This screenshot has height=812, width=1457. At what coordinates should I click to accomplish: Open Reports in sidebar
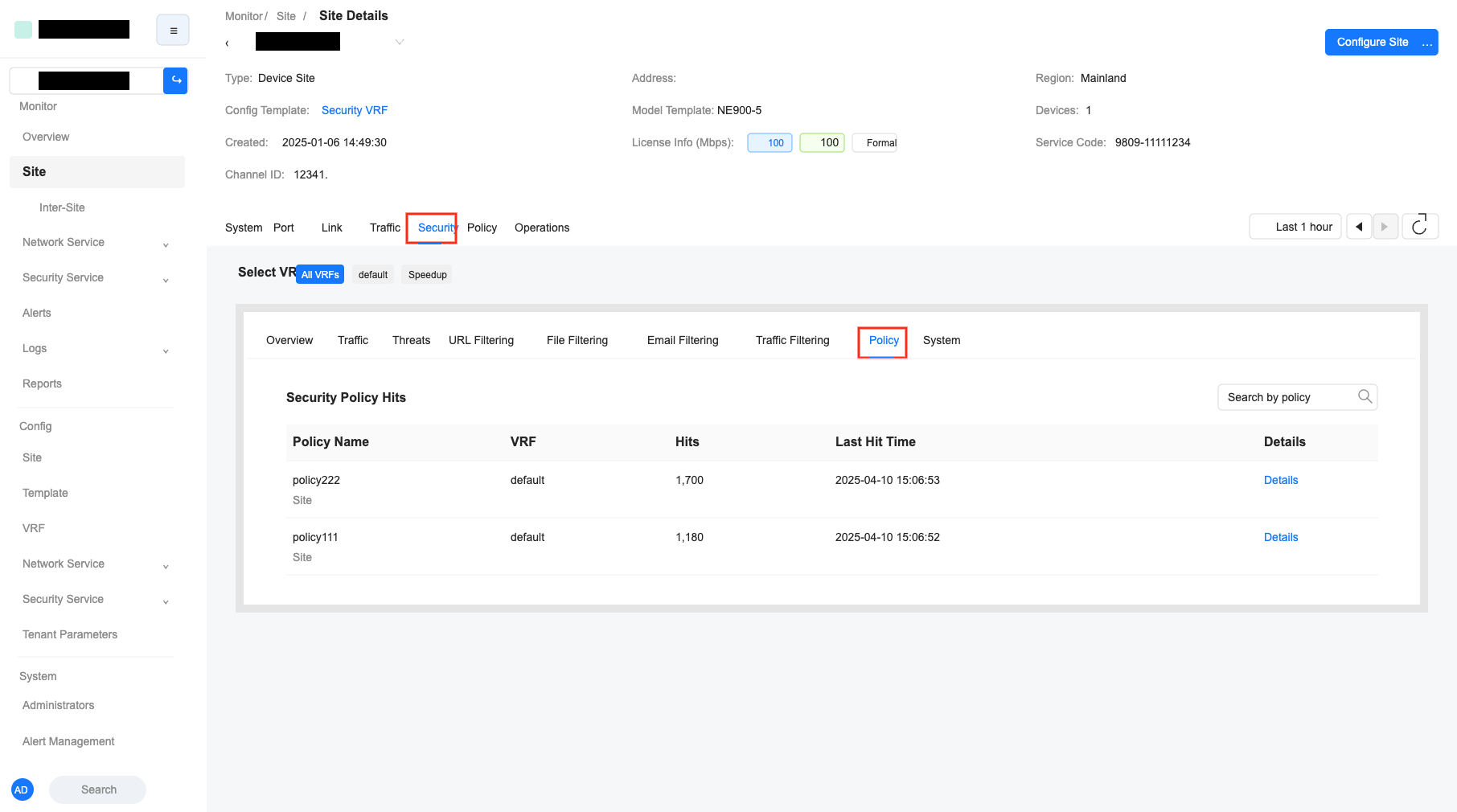42,384
